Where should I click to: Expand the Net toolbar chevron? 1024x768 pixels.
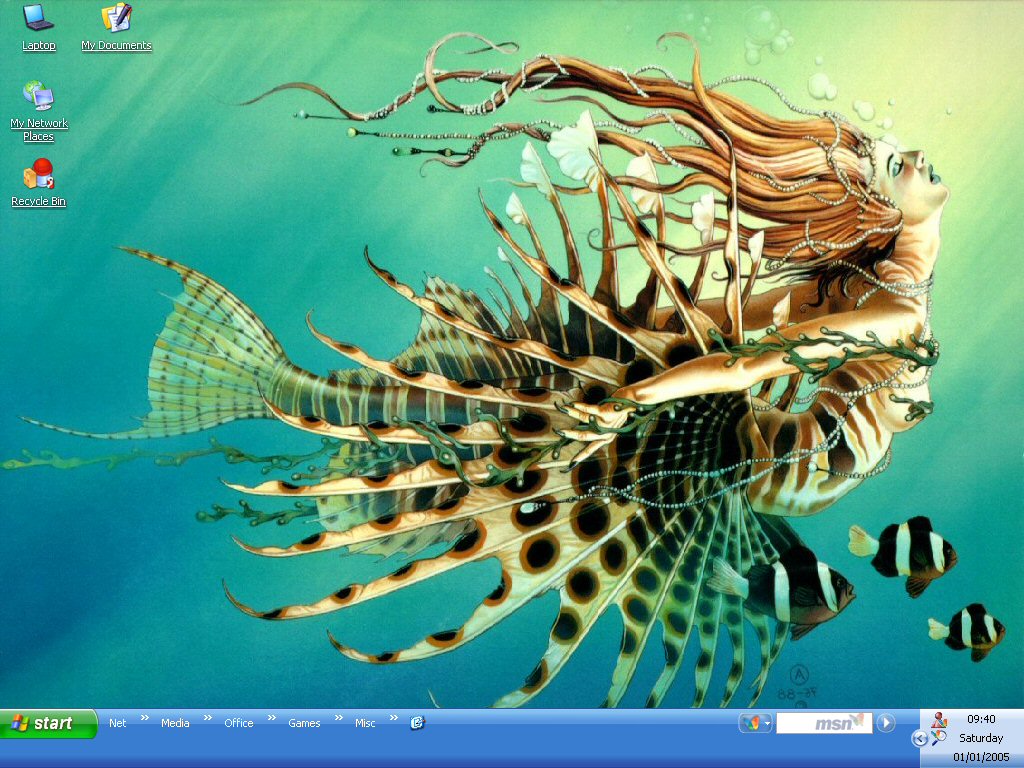click(145, 718)
